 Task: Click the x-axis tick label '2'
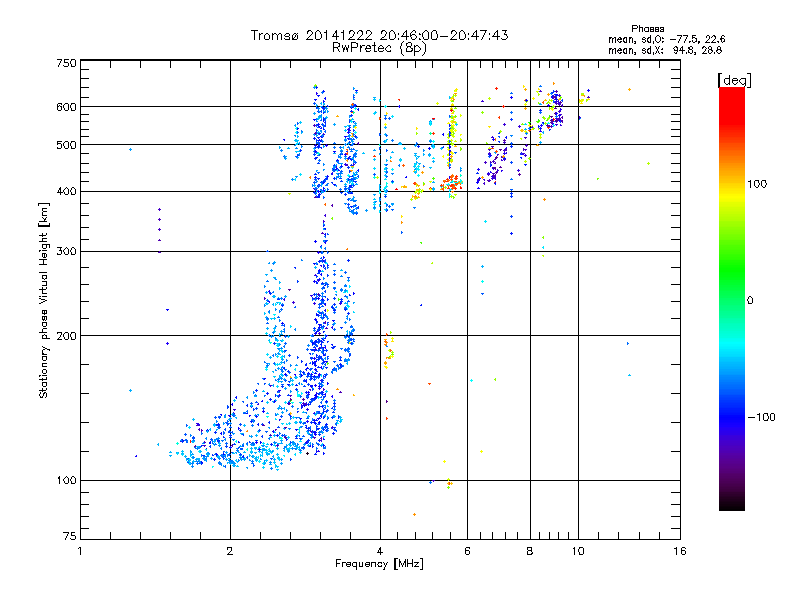(x=230, y=551)
